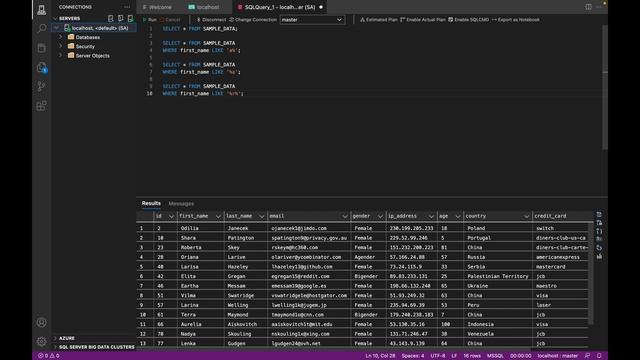Click the New Server Group icon
640x360 pixels.
point(120,18)
